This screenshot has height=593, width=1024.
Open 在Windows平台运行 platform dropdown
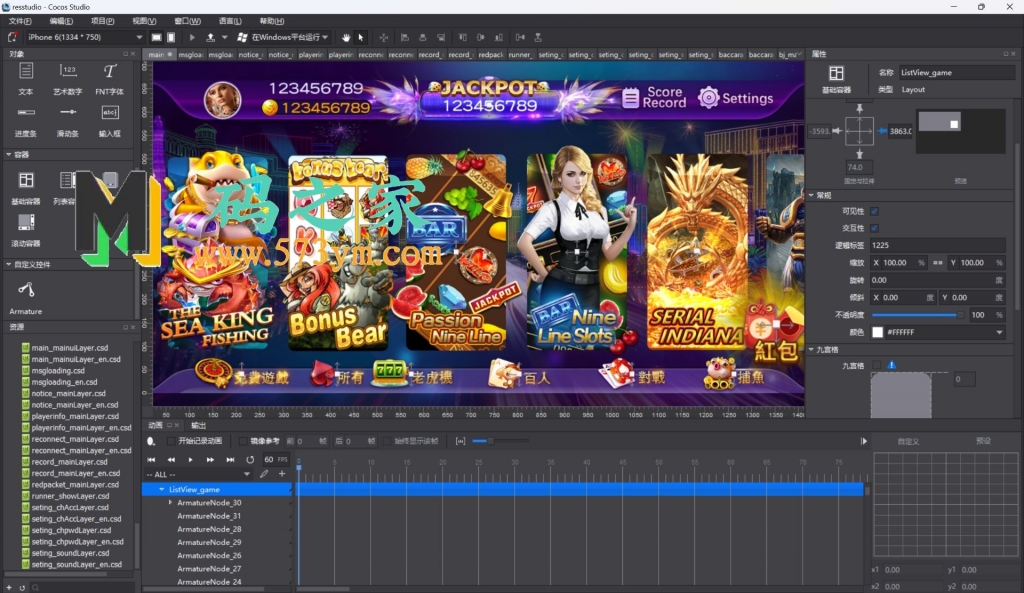tap(325, 37)
